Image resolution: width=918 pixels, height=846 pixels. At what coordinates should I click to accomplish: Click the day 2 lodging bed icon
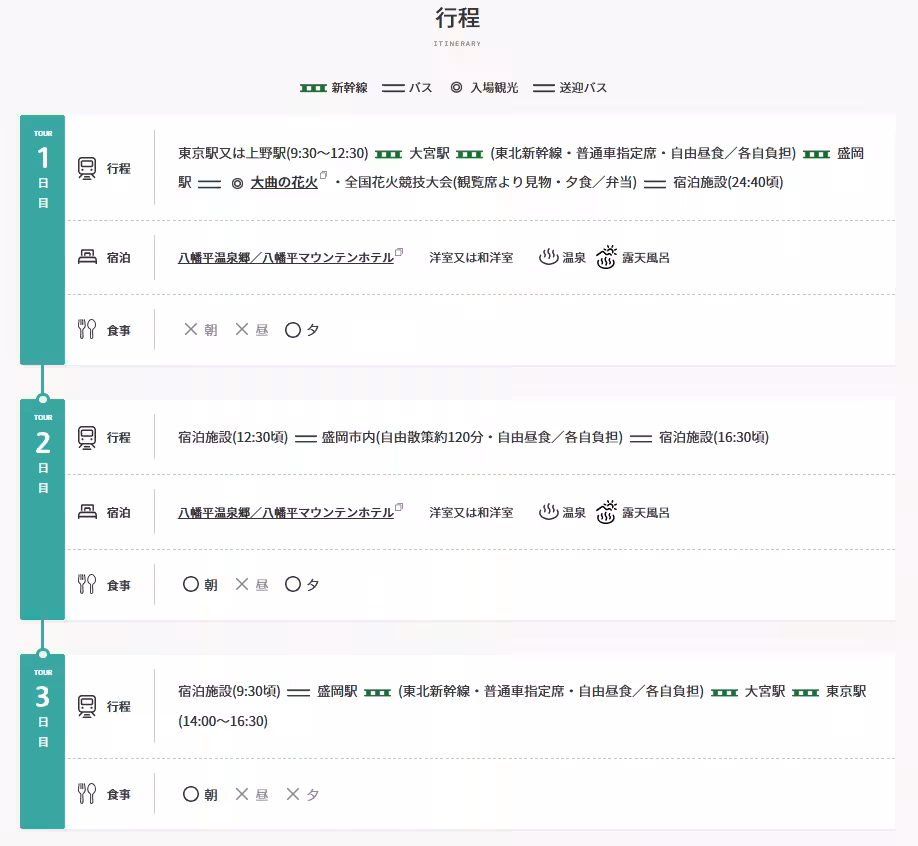tap(87, 512)
